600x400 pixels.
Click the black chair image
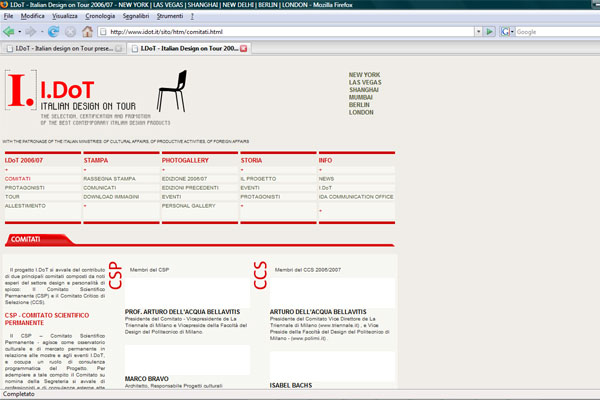point(172,91)
